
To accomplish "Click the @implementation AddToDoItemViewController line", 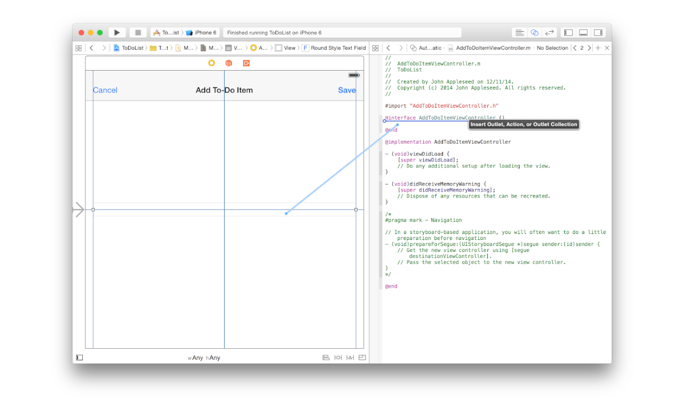I will coord(448,142).
